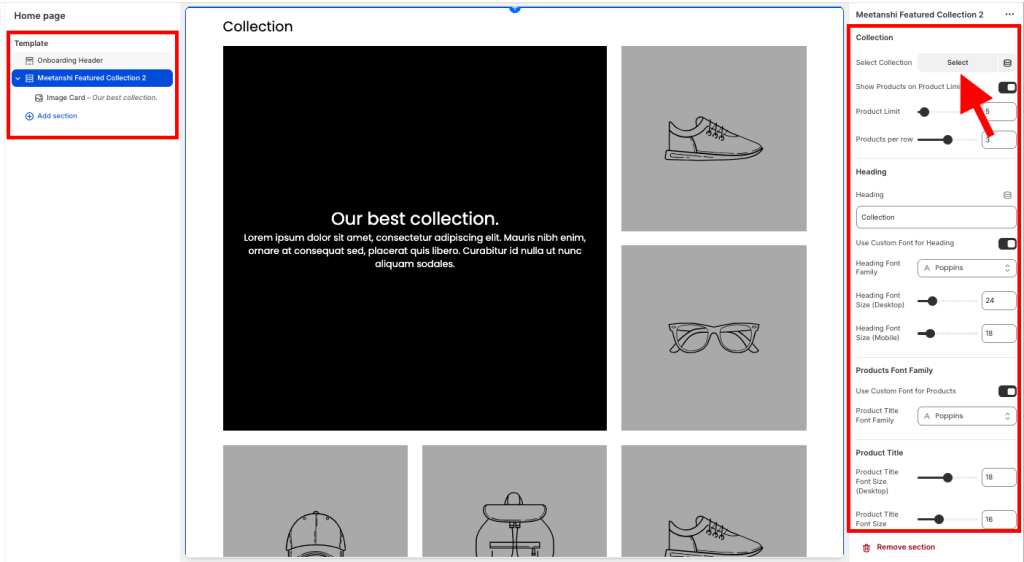Click the Onboarding Header section icon

(29, 61)
